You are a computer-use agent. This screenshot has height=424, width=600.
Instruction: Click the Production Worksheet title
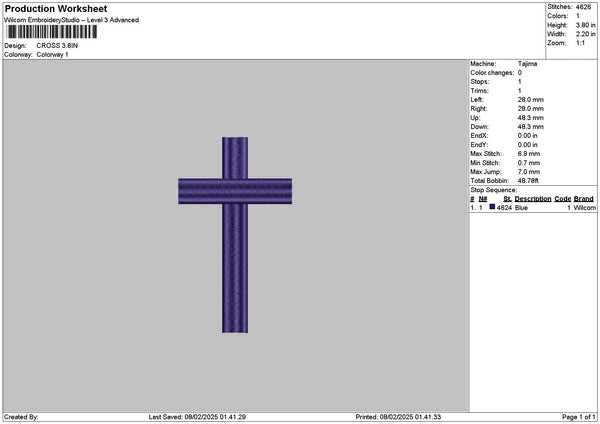tap(55, 9)
